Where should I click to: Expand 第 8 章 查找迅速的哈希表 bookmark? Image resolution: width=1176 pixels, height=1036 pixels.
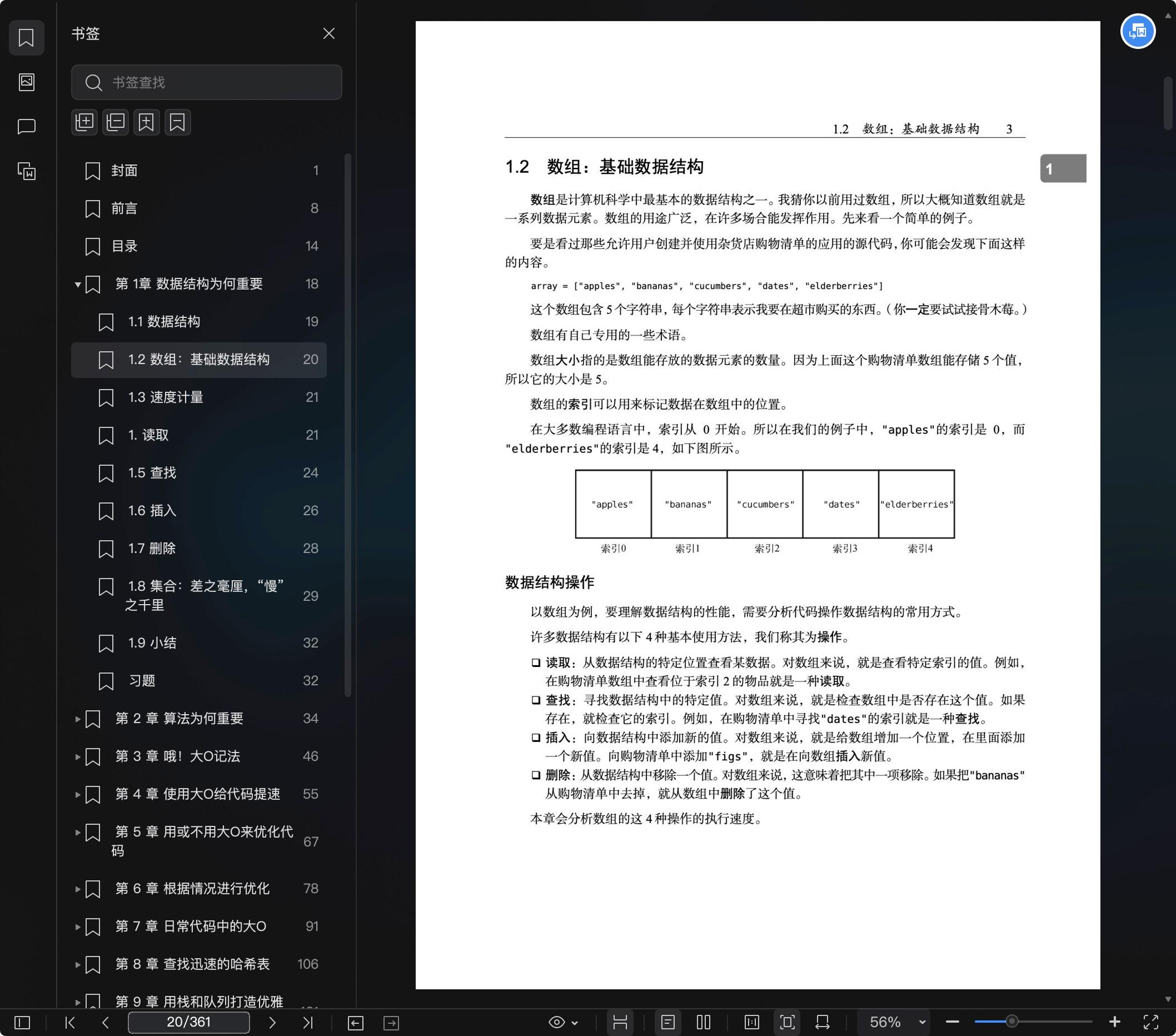78,965
